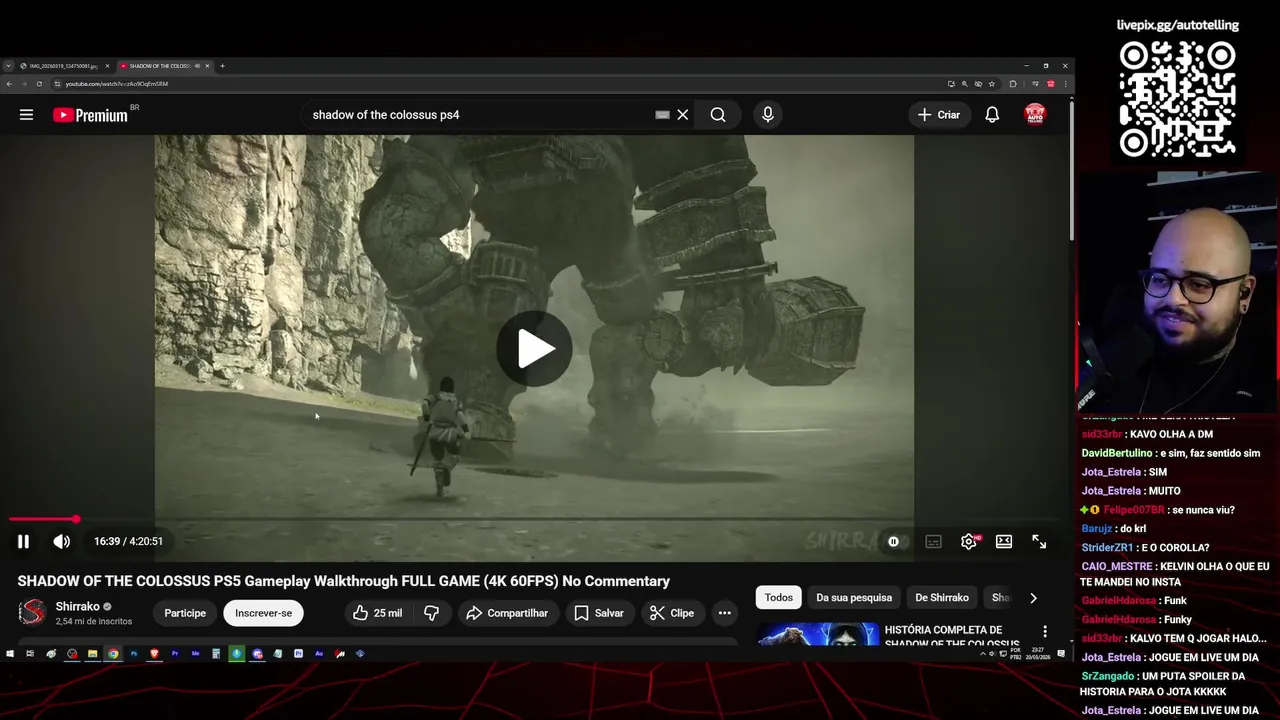Image resolution: width=1280 pixels, height=720 pixels.
Task: Open the Windows Start menu
Action: click(x=9, y=654)
